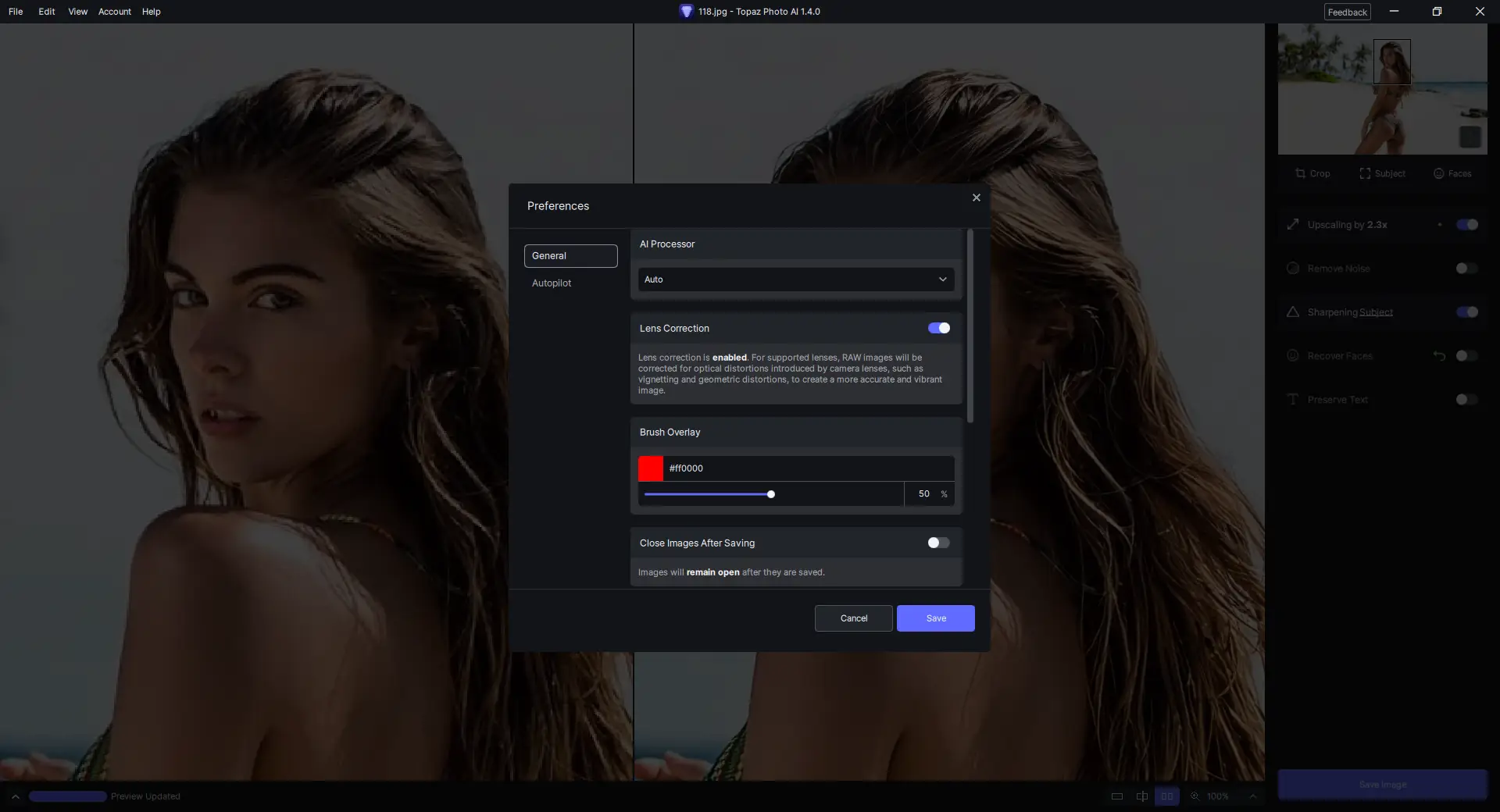The height and width of the screenshot is (812, 1500).
Task: Click the Sharpening triangle icon
Action: coord(1293,312)
